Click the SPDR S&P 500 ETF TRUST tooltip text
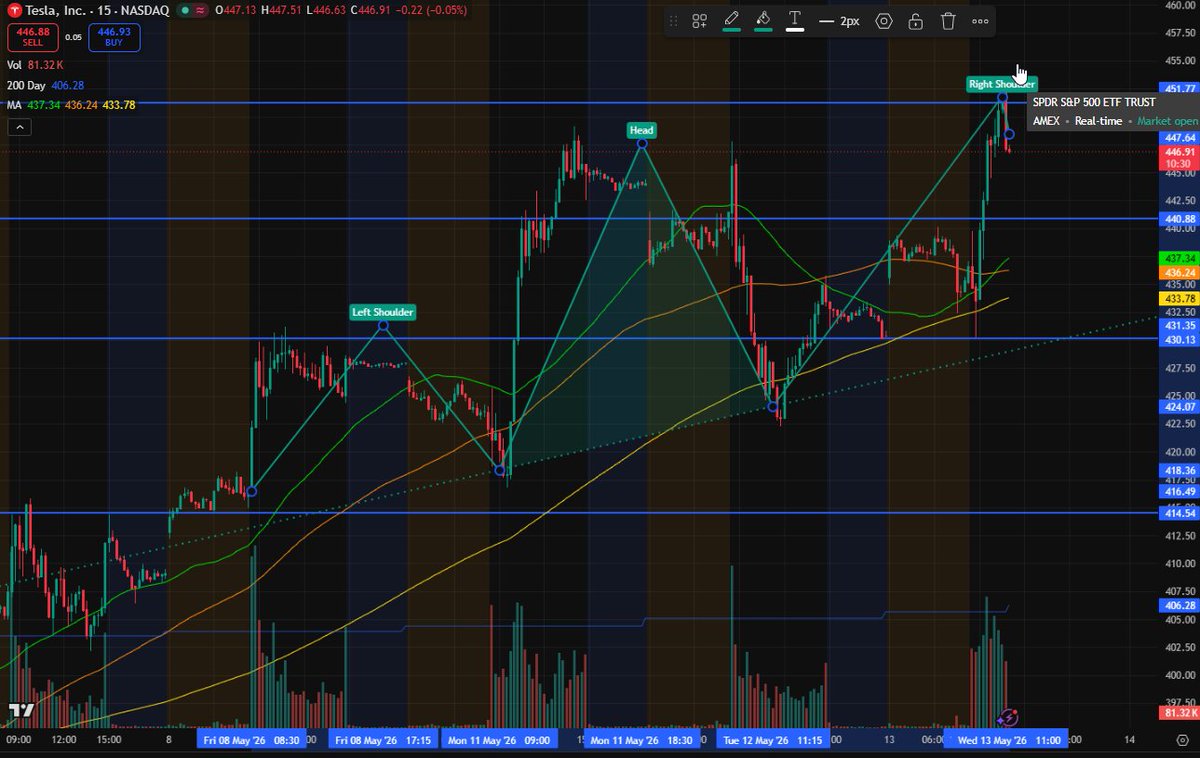This screenshot has width=1200, height=758. (1094, 102)
